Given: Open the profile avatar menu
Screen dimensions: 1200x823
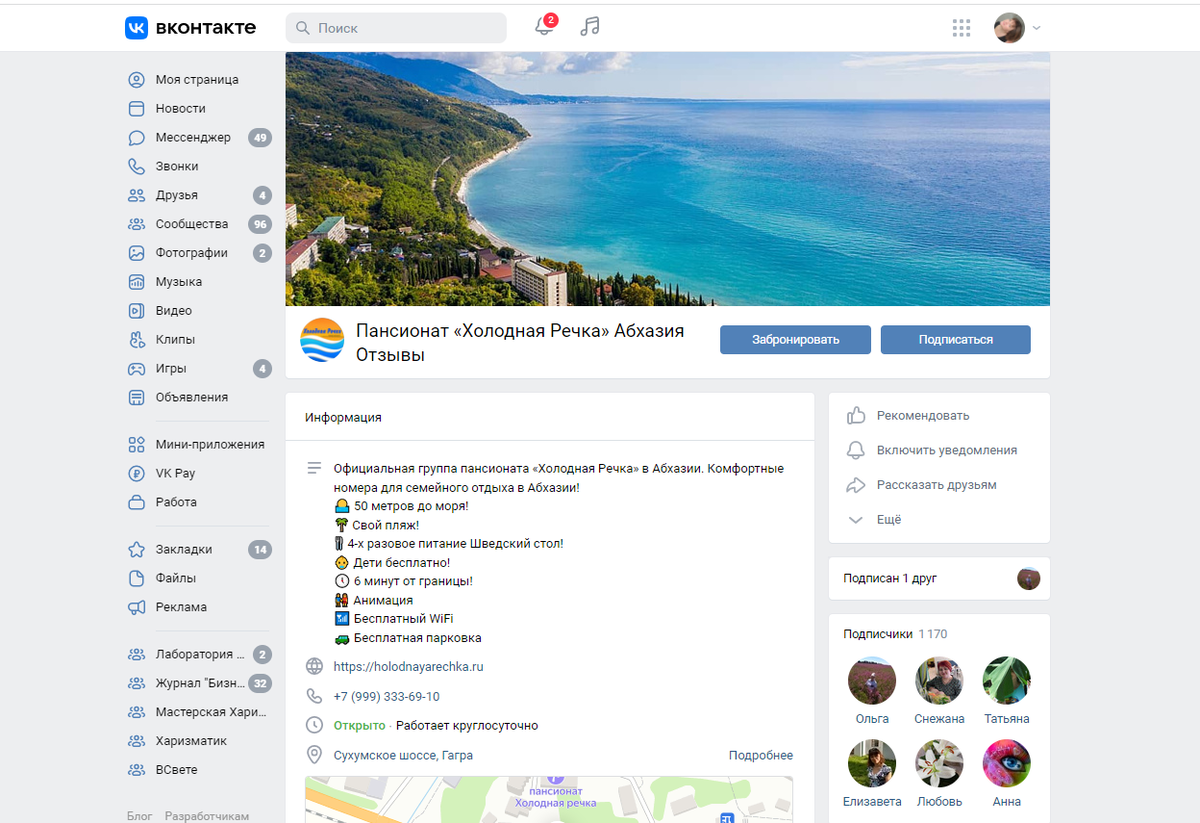Looking at the screenshot, I should [x=1017, y=28].
